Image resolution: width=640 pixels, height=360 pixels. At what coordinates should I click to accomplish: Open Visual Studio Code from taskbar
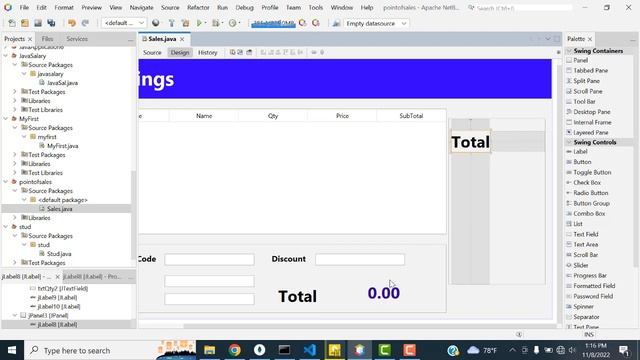pos(309,350)
